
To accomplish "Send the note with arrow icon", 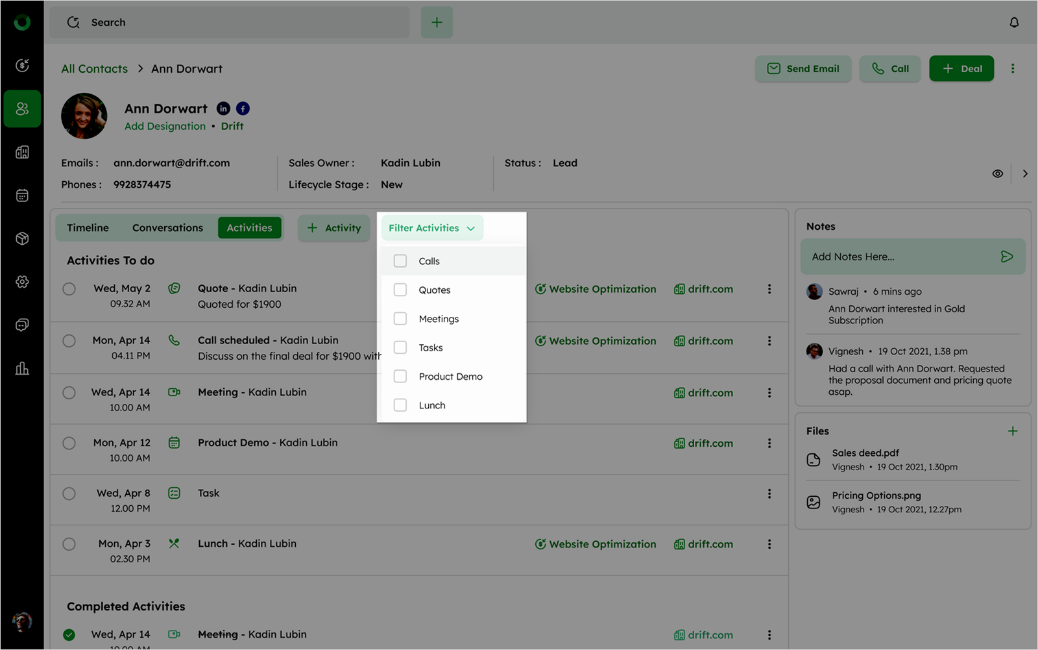I will coord(1006,257).
